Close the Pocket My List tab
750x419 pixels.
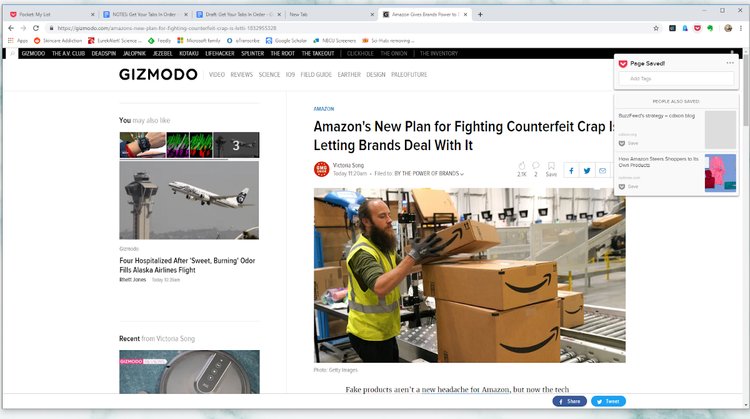coord(92,14)
